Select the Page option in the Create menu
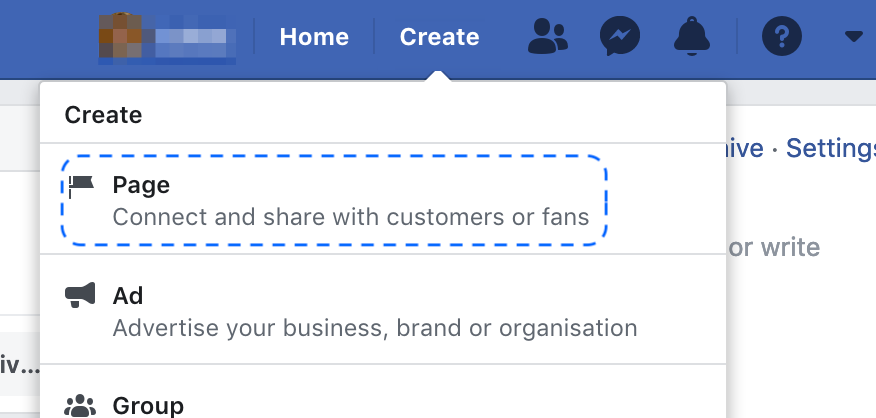Image resolution: width=876 pixels, height=418 pixels. click(x=334, y=200)
